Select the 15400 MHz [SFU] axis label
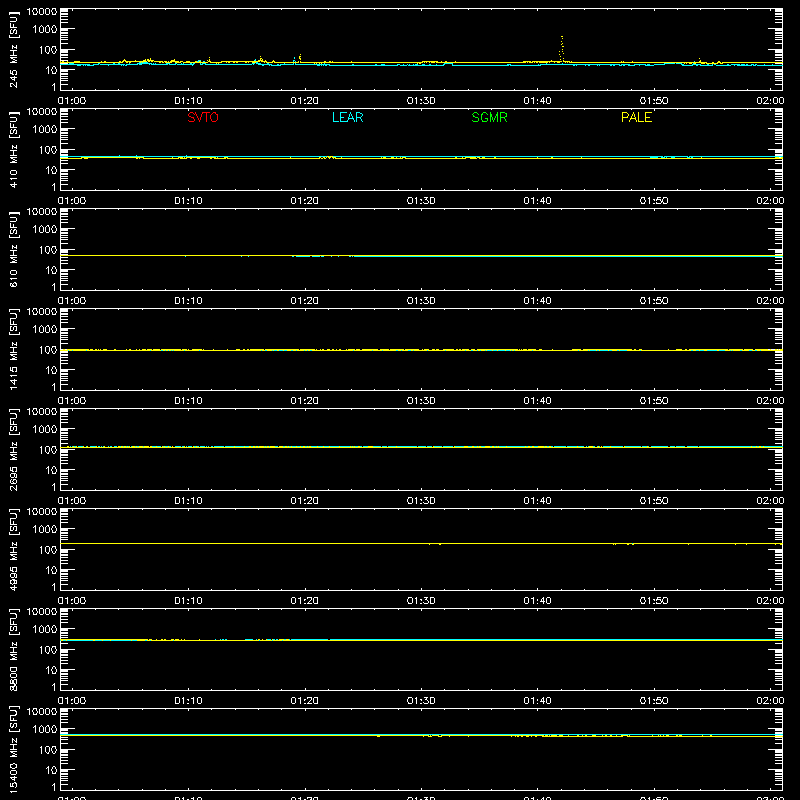The width and height of the screenshot is (800, 800). click(x=13, y=749)
